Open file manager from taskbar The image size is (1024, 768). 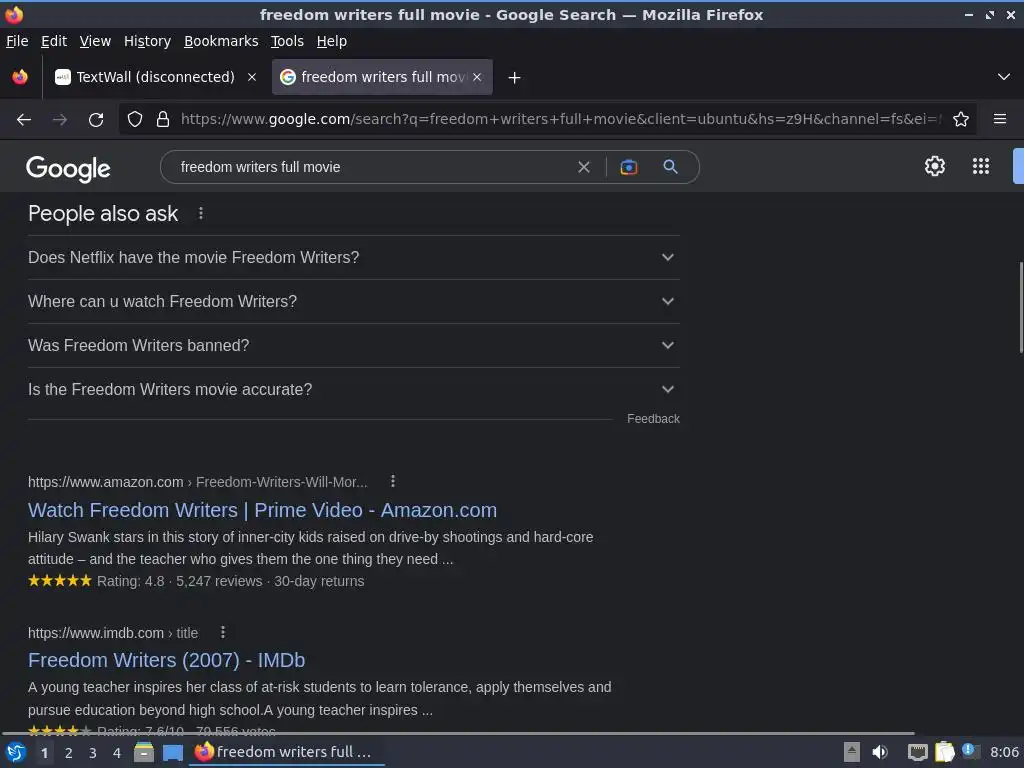[144, 752]
